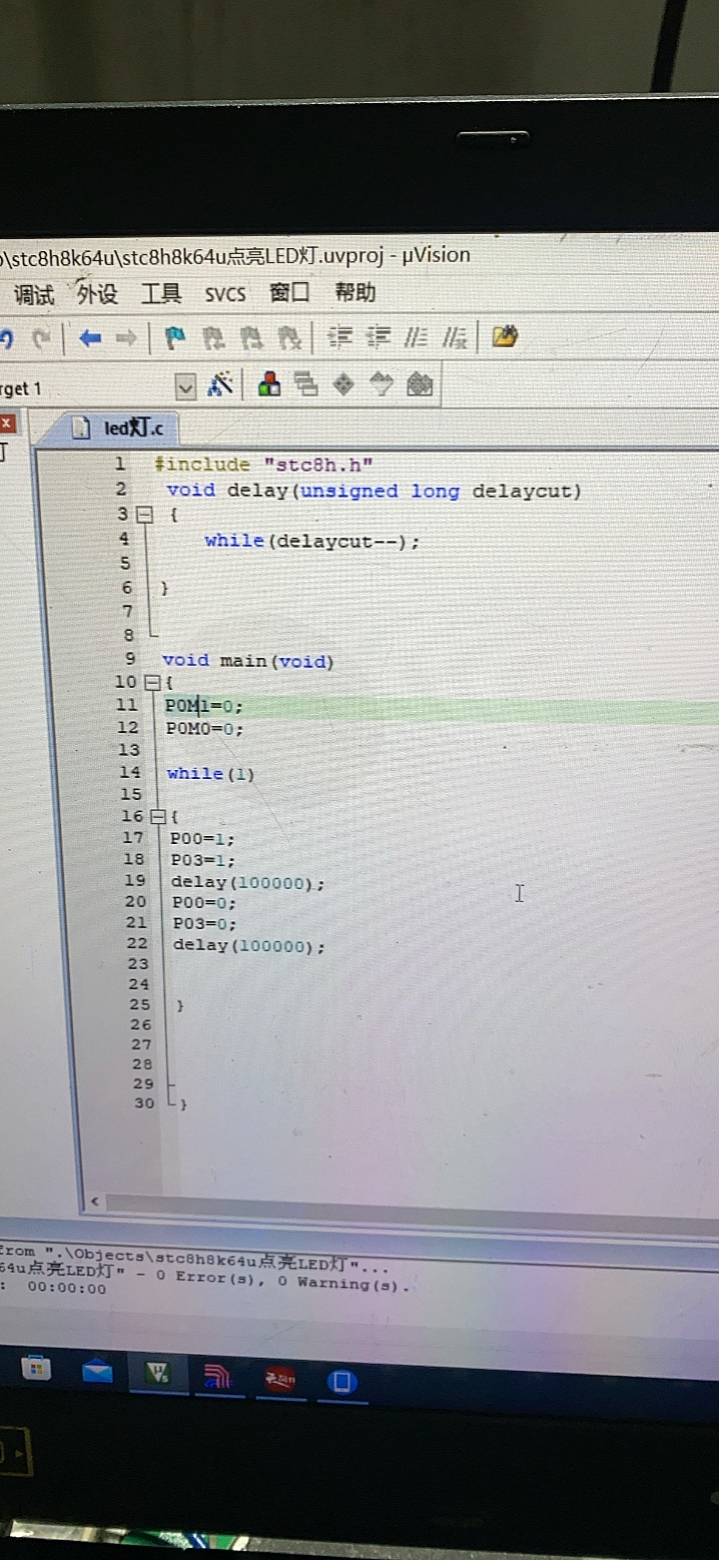Screen dimensions: 719x1560
Task: Open the 调试 menu
Action: (x=34, y=294)
